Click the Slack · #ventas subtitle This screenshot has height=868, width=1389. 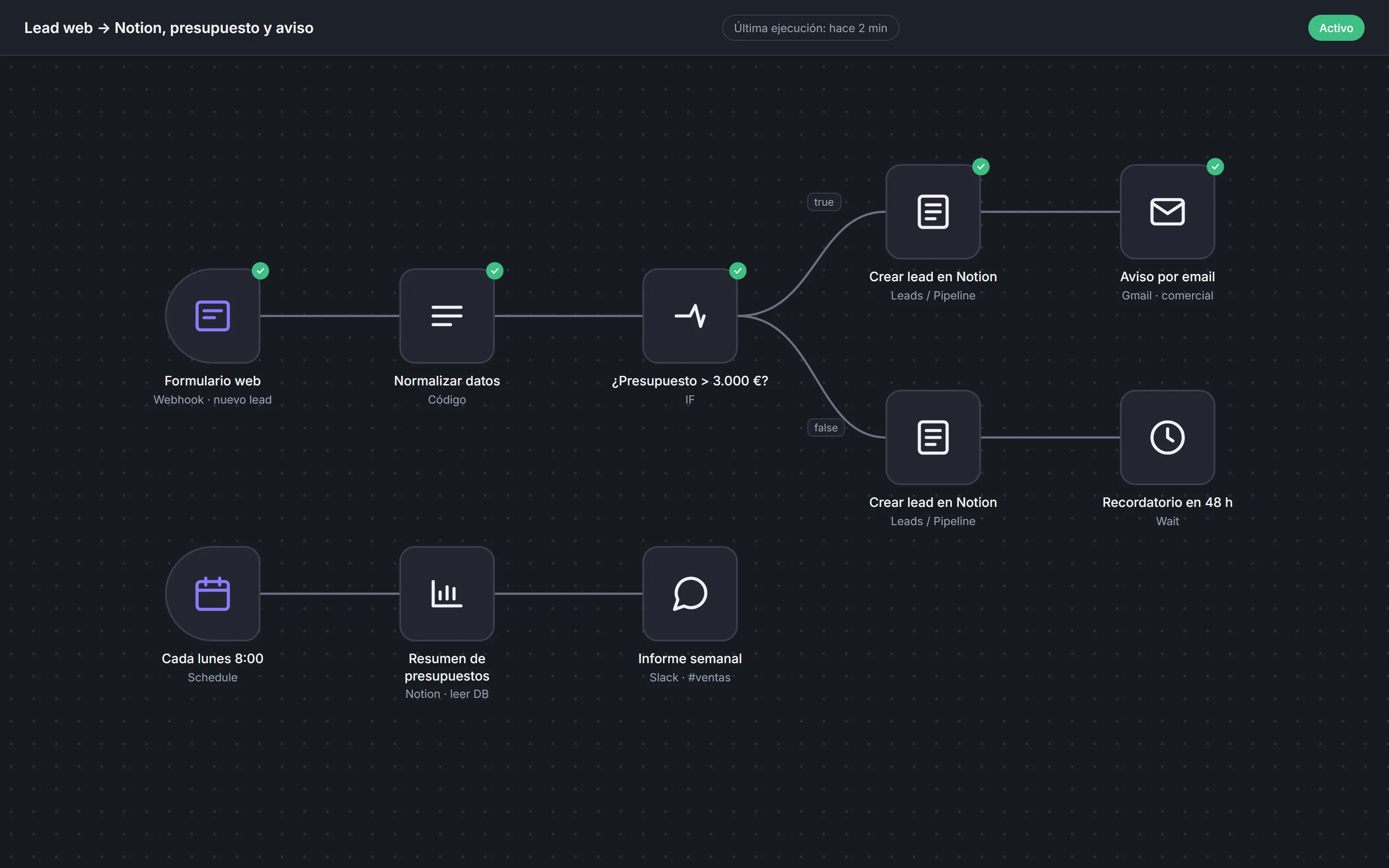pyautogui.click(x=690, y=677)
